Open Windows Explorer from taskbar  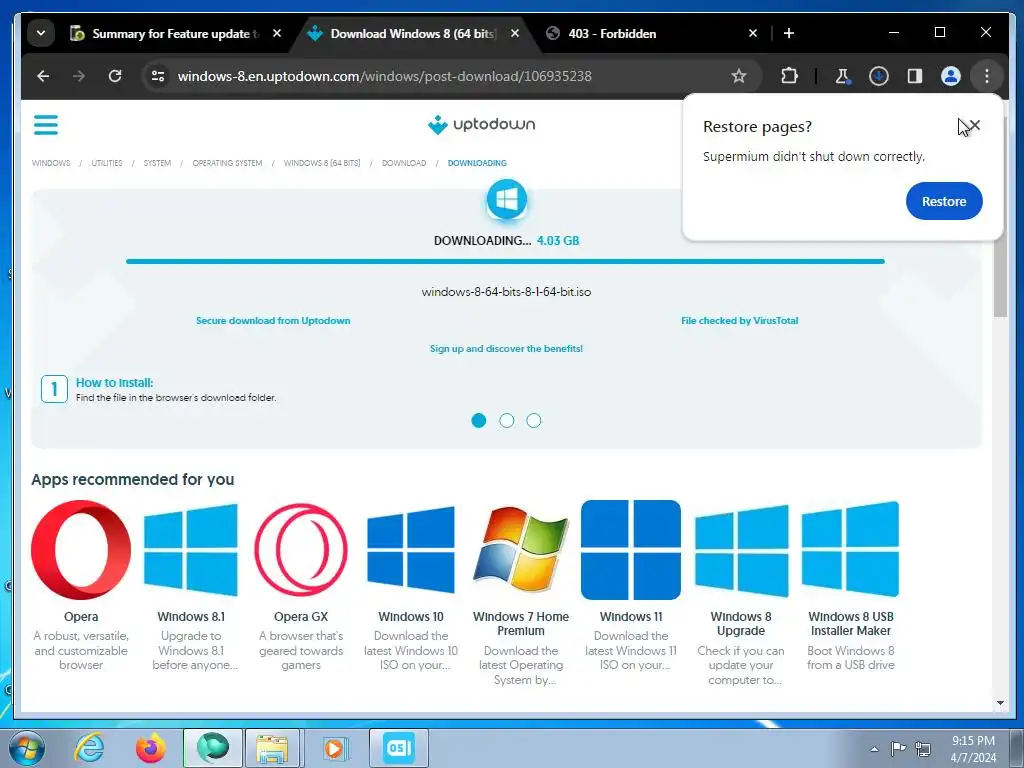[x=272, y=748]
